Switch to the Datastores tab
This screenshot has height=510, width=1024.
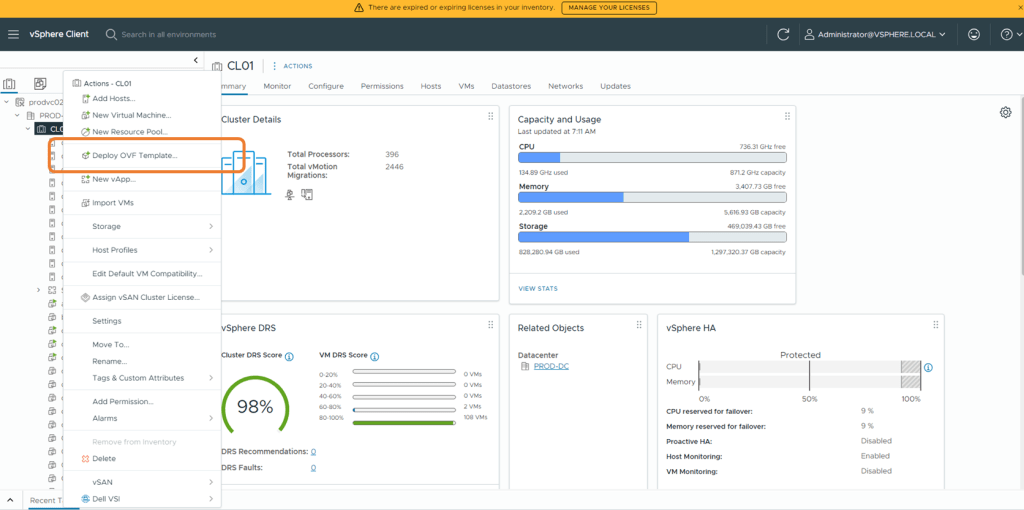[x=511, y=86]
